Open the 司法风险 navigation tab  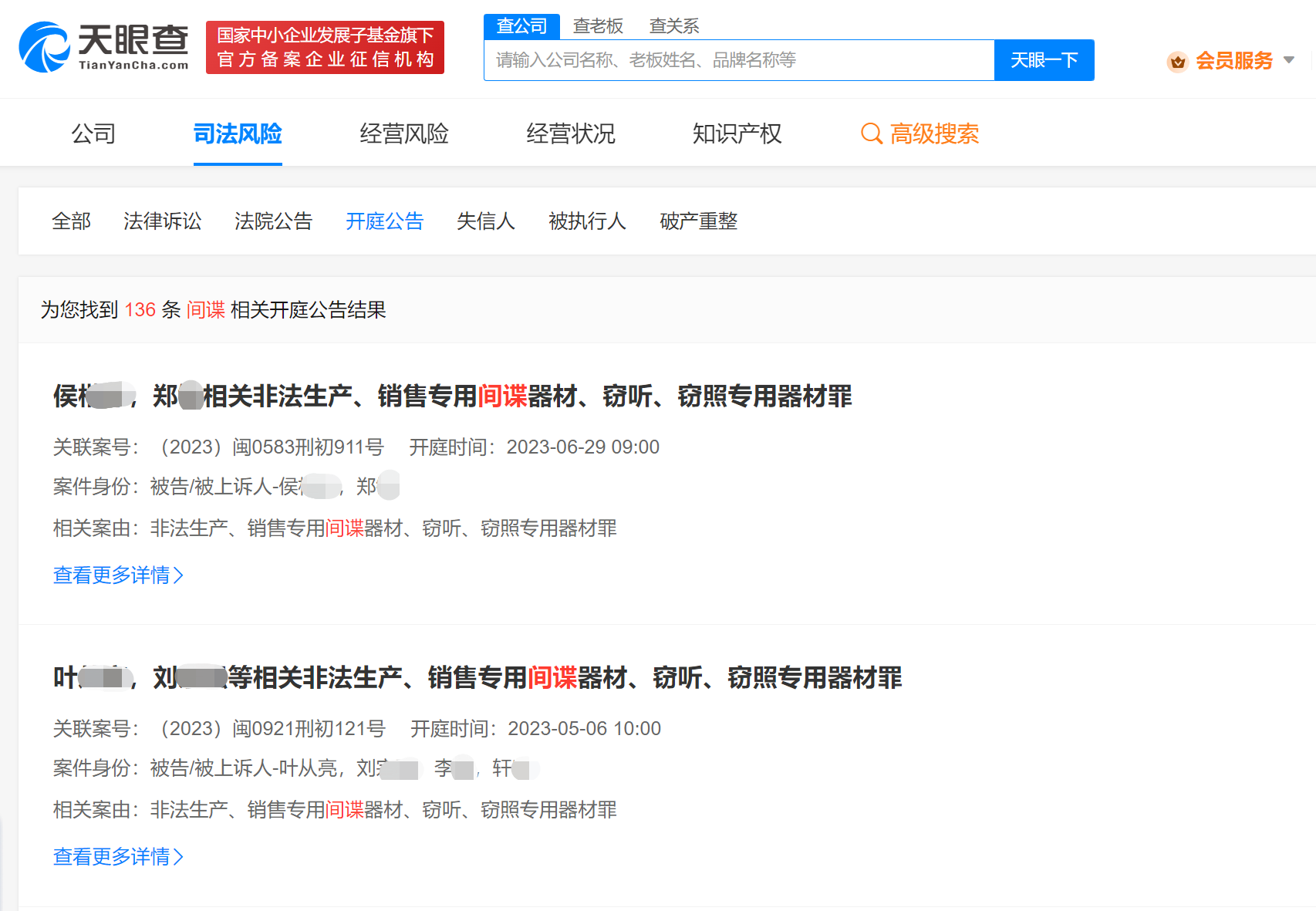tap(238, 133)
